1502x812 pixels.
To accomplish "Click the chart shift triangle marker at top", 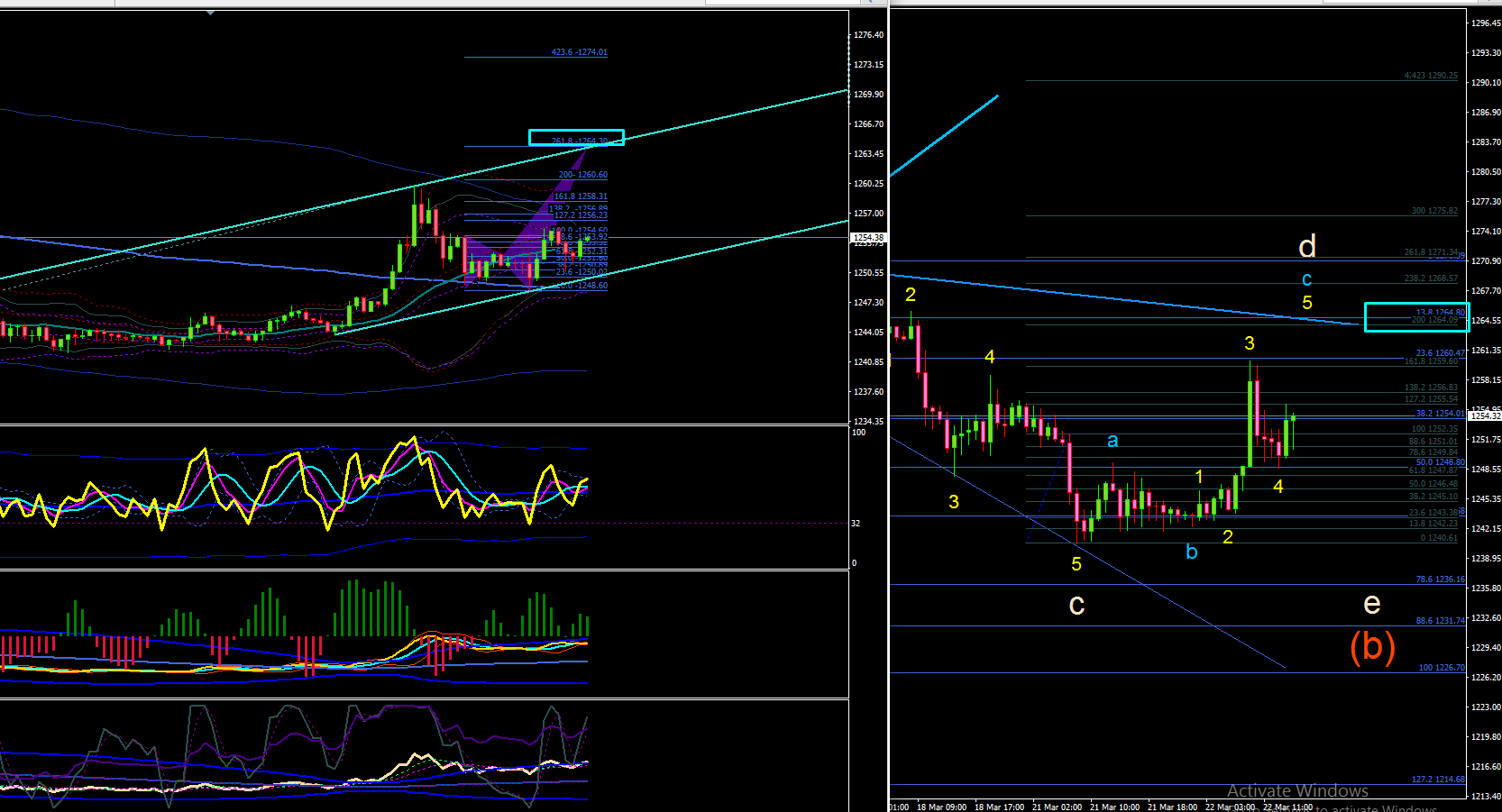I will (210, 14).
